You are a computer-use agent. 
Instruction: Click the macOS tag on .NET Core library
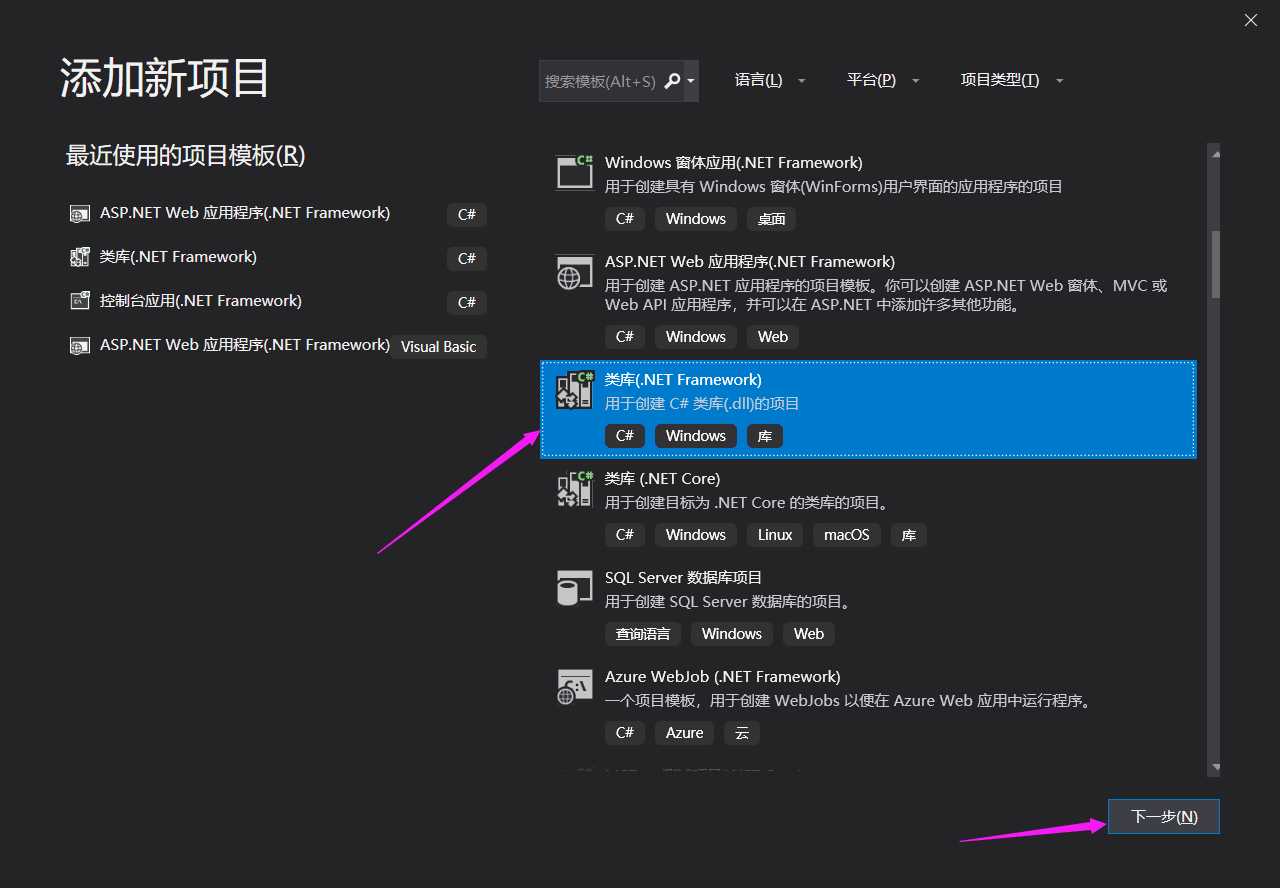(846, 535)
